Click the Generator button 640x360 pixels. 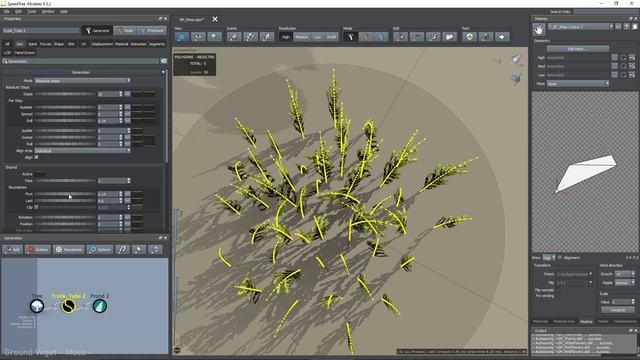(x=97, y=31)
